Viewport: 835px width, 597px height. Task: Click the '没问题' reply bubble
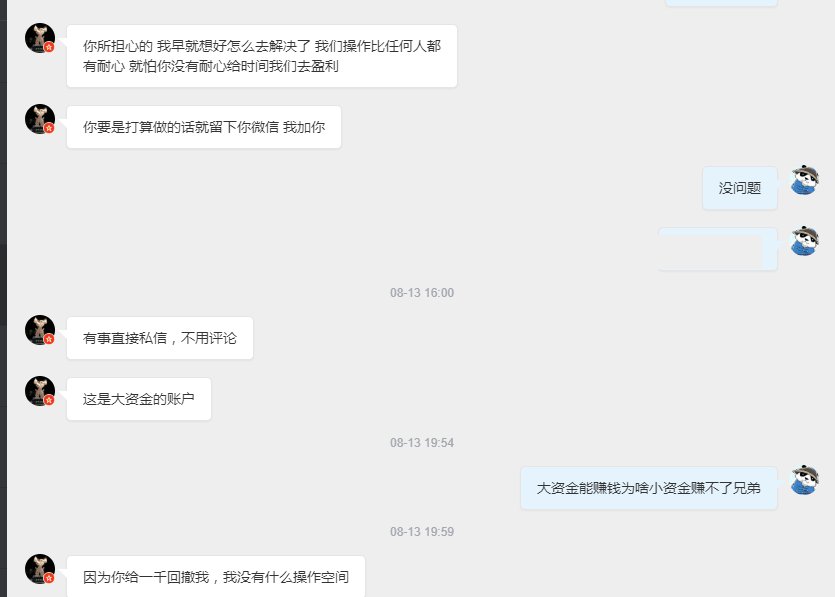(740, 188)
